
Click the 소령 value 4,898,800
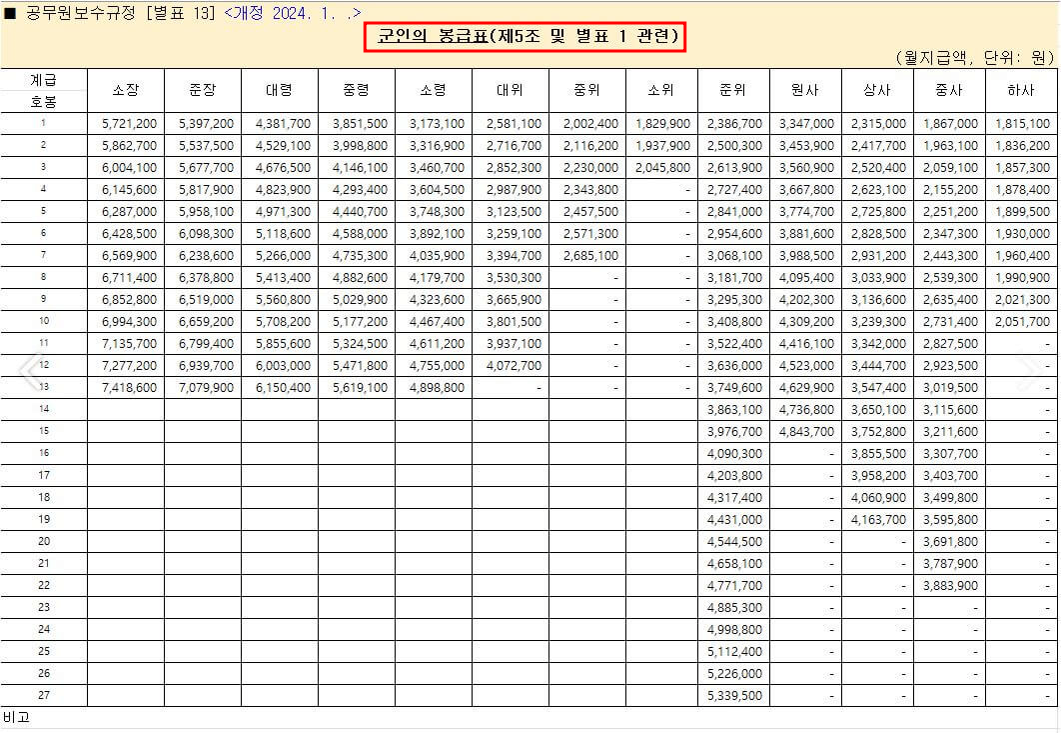click(x=437, y=388)
